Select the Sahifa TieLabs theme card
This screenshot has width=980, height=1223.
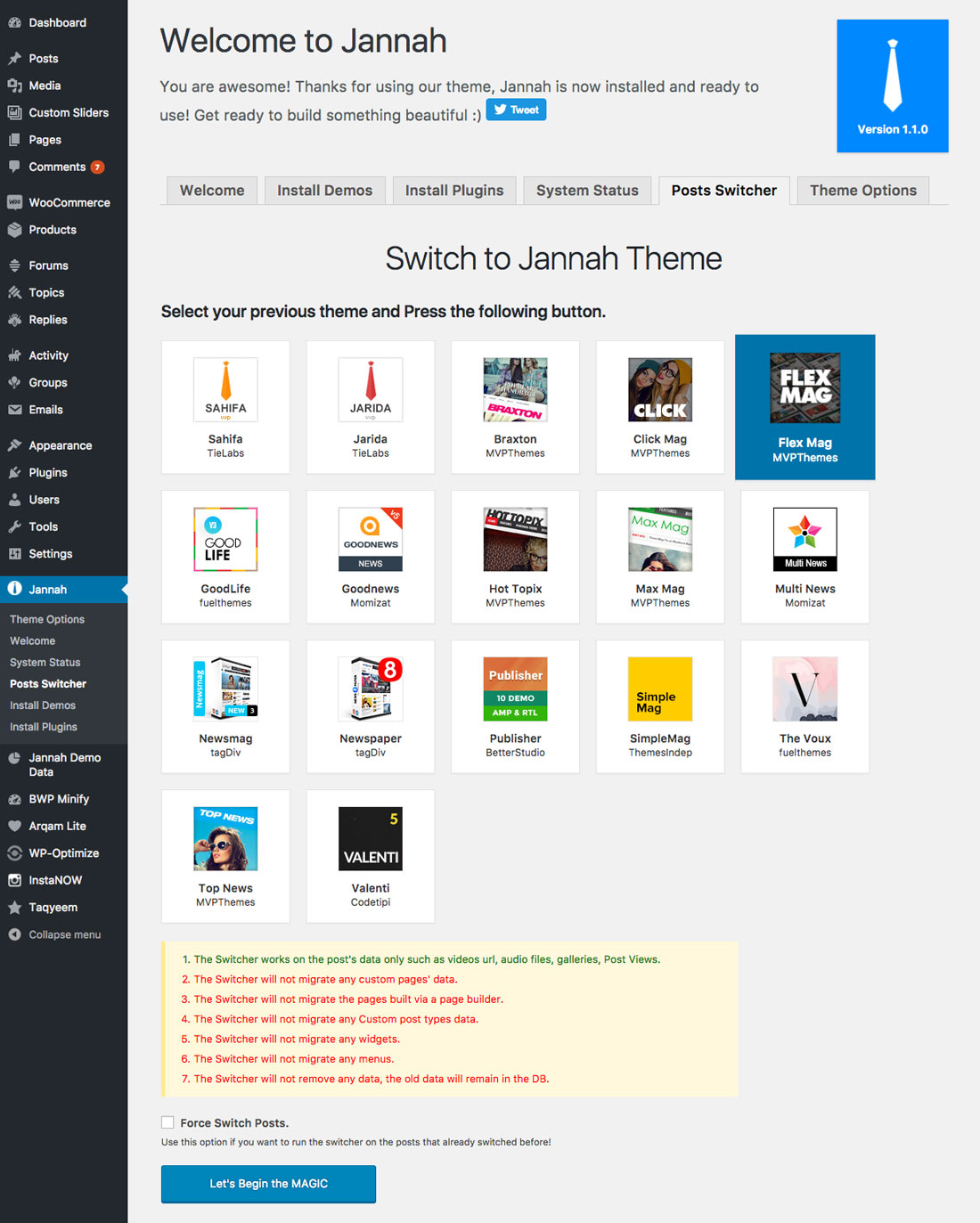click(225, 407)
